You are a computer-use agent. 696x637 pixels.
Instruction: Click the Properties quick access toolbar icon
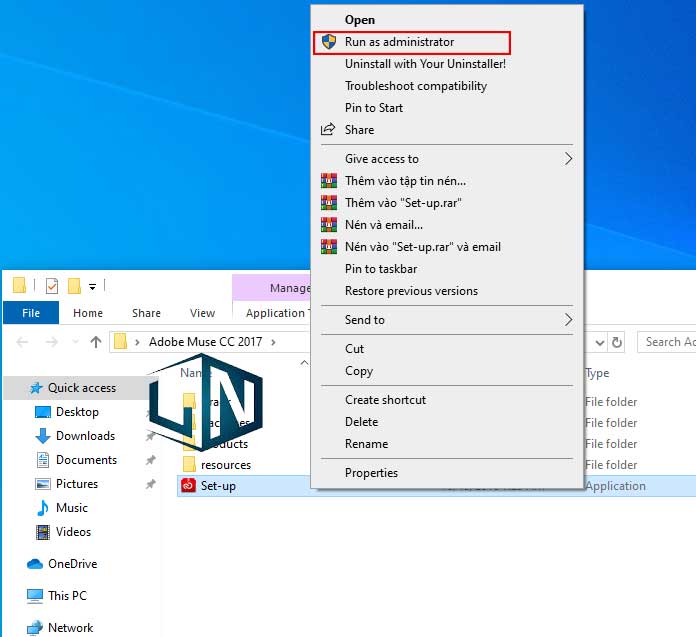tap(52, 286)
